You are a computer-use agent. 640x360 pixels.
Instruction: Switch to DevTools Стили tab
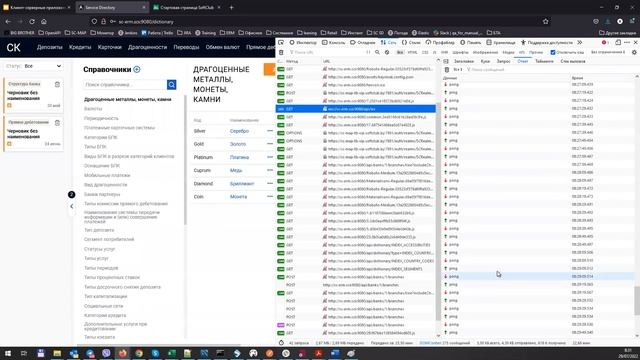tap(411, 42)
